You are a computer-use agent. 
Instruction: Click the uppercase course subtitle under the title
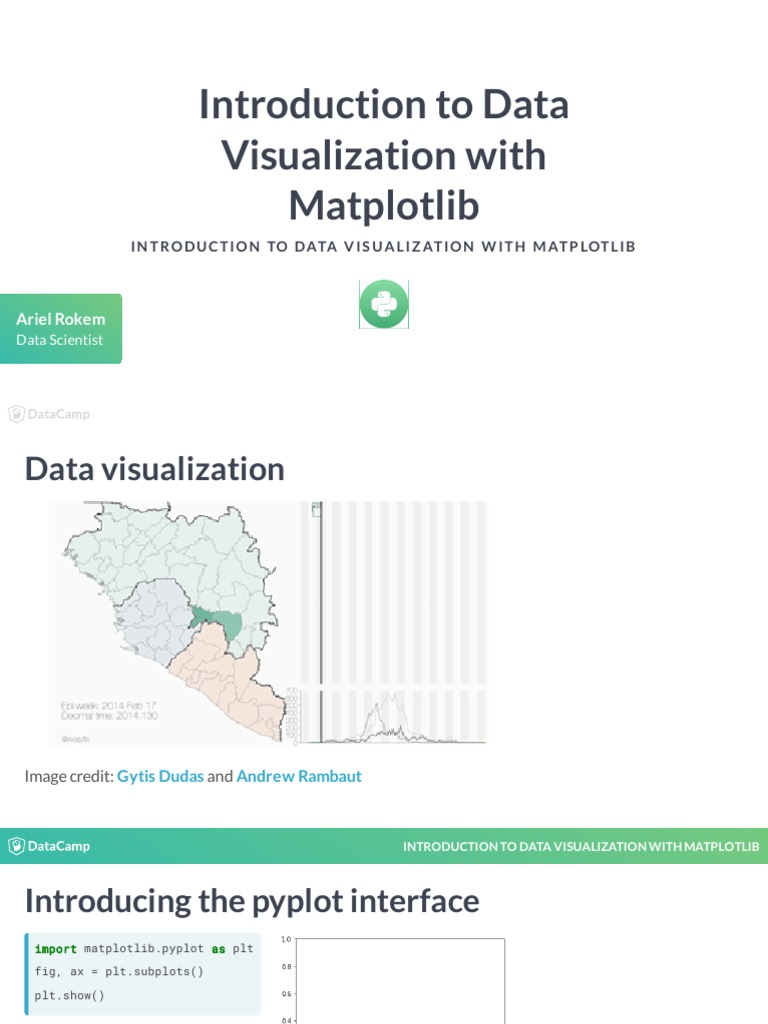pyautogui.click(x=383, y=247)
